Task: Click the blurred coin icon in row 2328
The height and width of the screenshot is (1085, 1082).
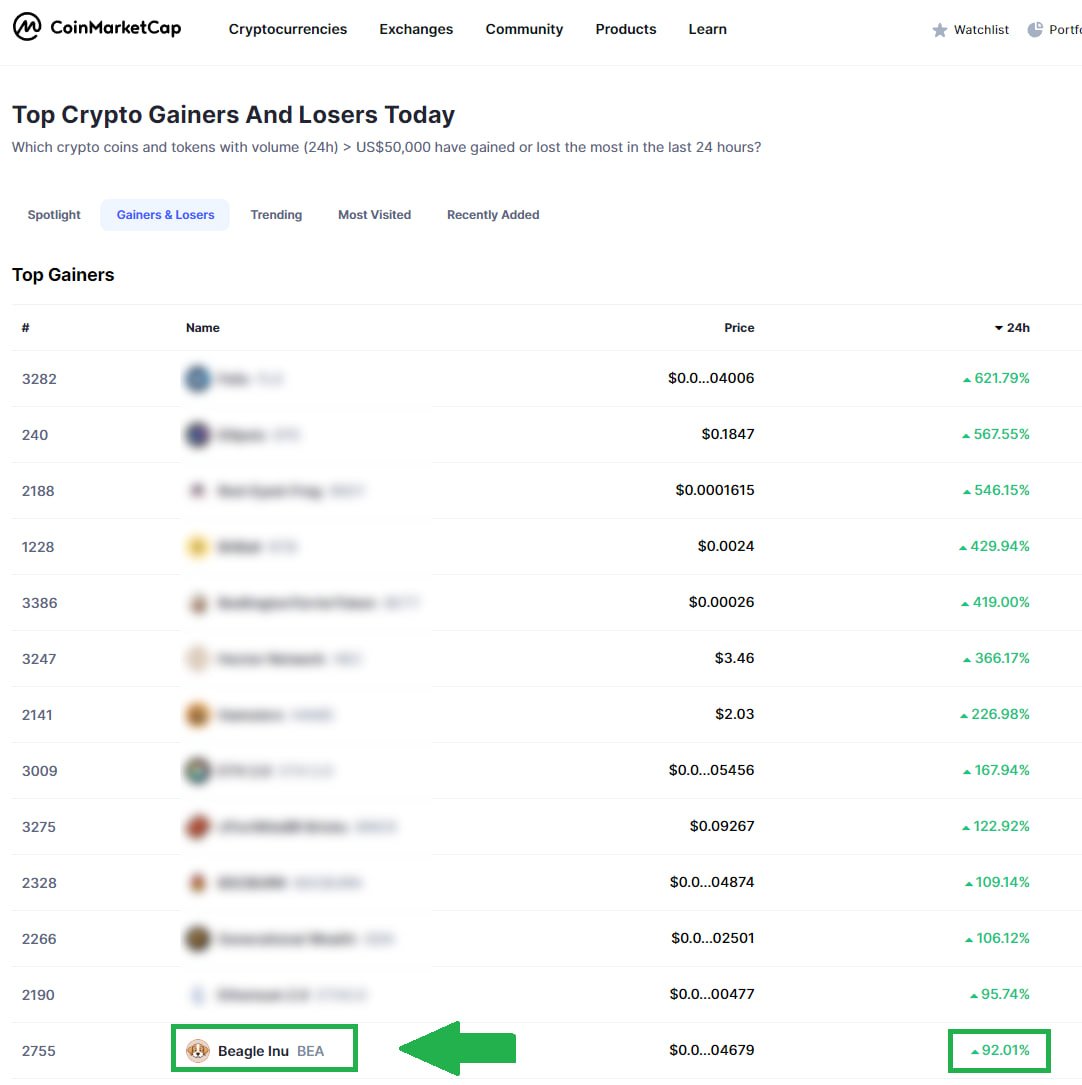Action: (198, 883)
